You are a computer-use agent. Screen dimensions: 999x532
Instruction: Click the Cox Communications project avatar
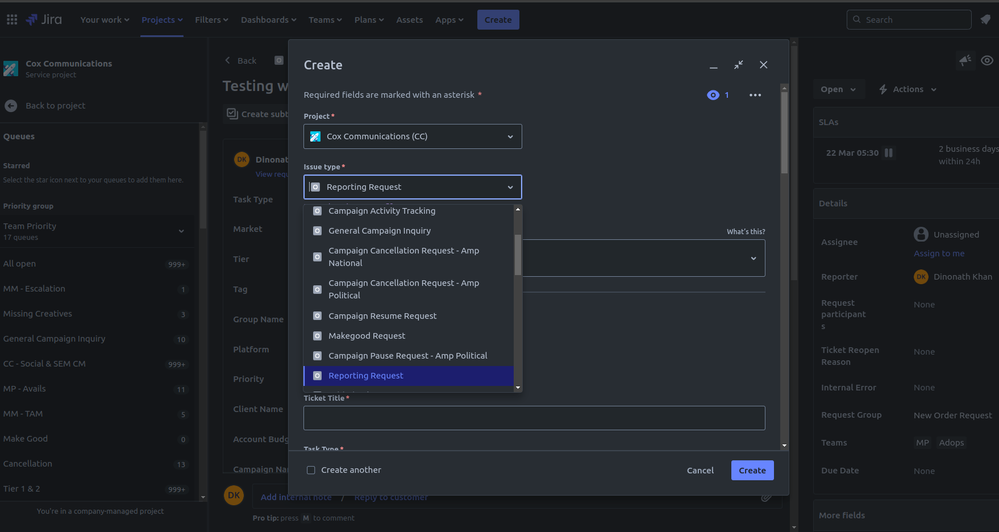click(11, 68)
